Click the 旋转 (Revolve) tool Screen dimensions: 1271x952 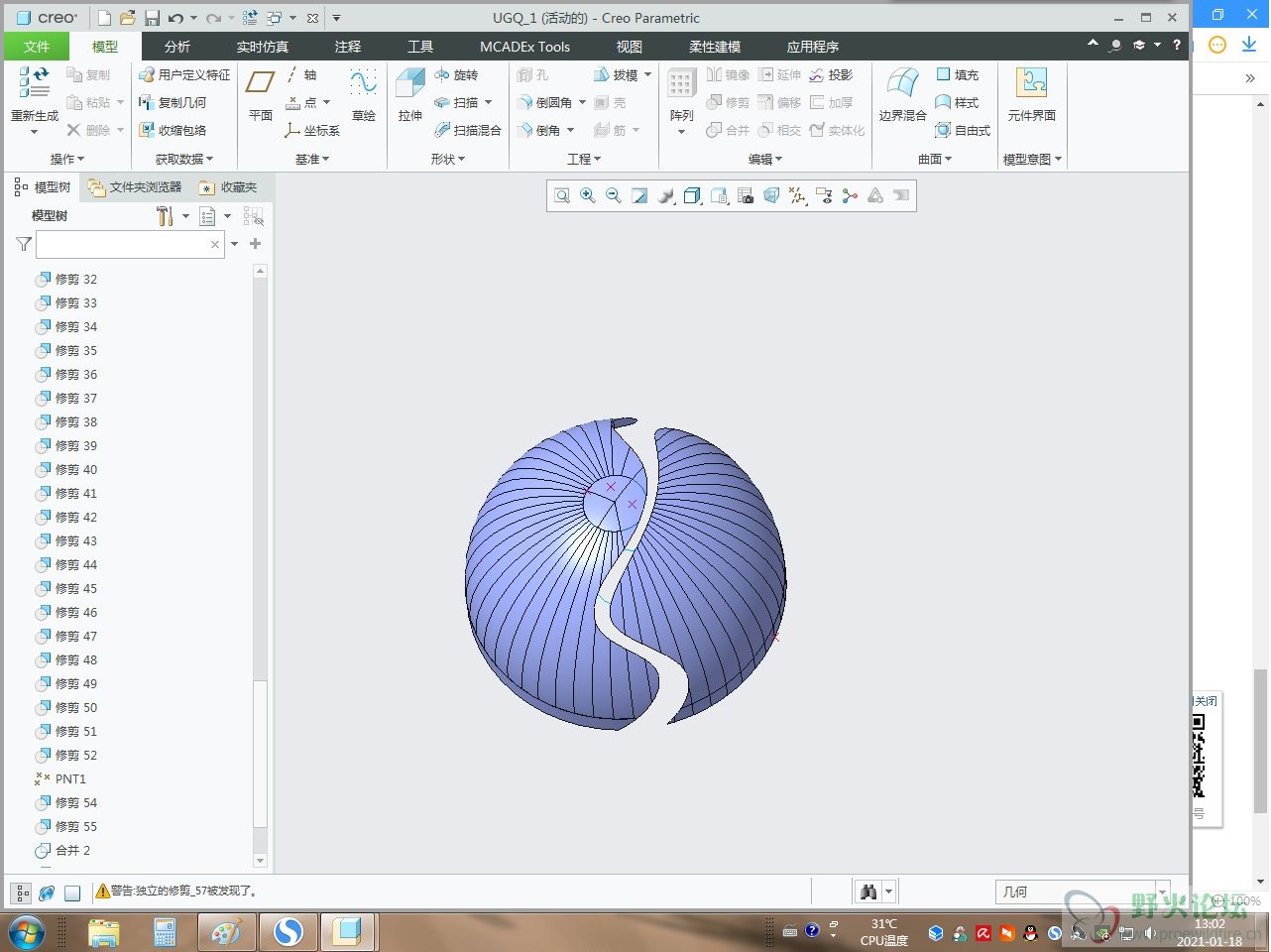point(456,74)
